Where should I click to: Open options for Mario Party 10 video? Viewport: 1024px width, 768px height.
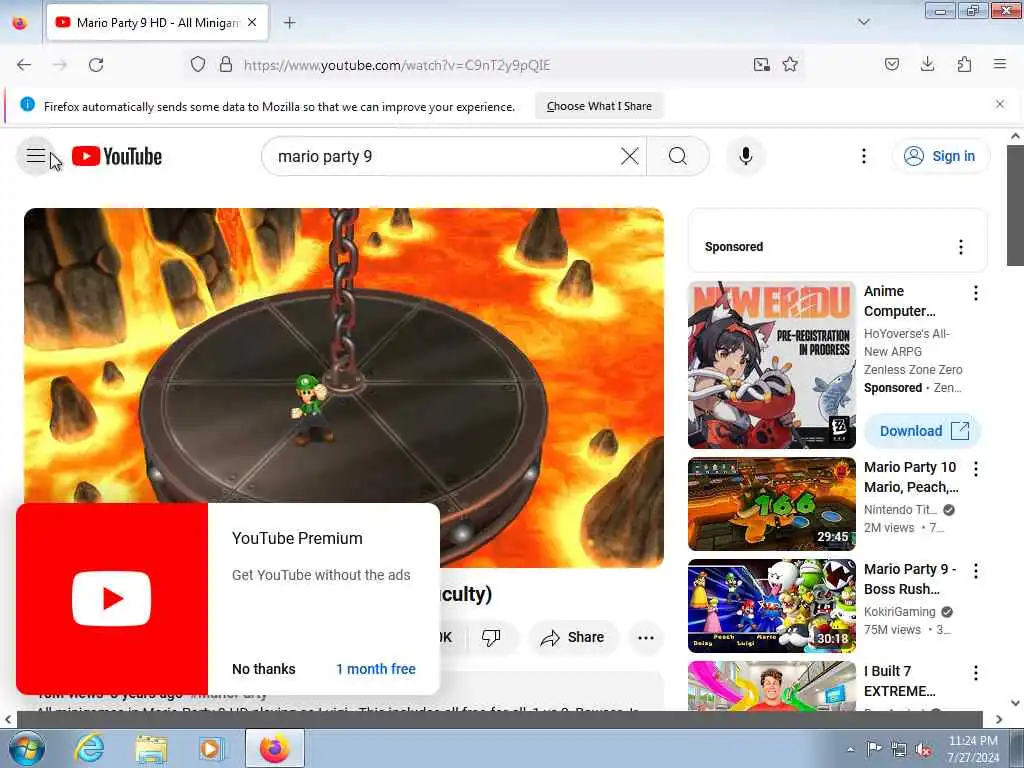[x=976, y=469]
